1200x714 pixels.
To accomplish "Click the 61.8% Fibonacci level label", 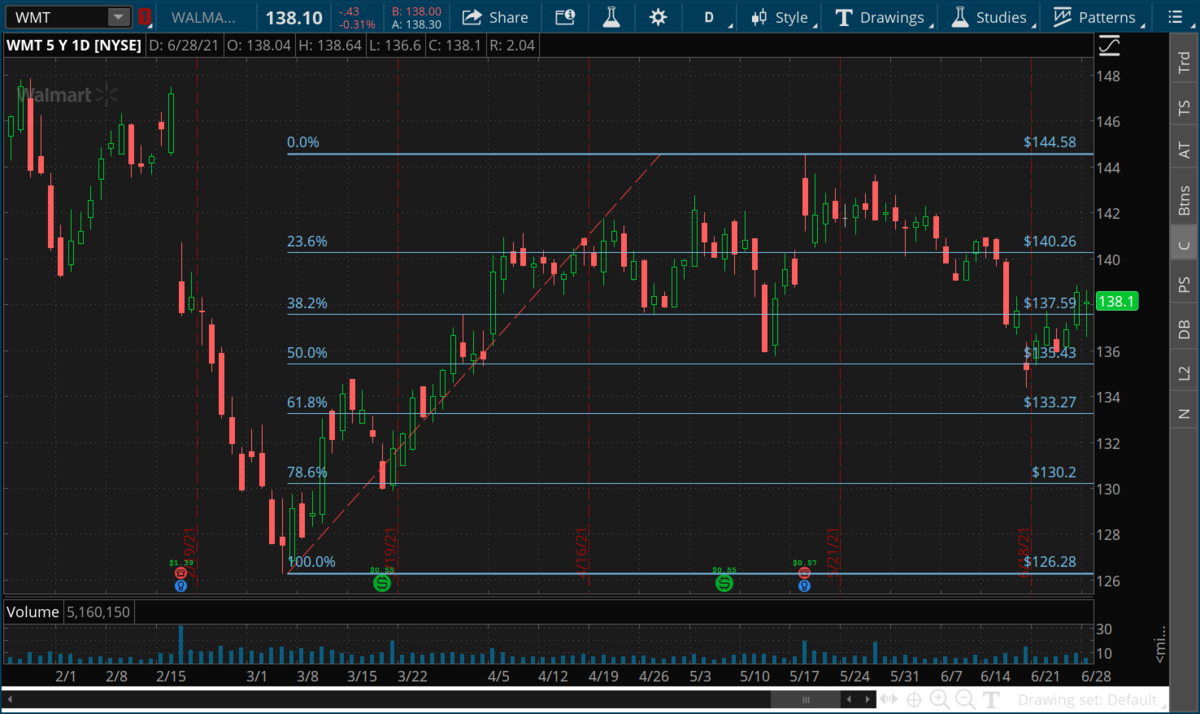I will (x=307, y=402).
